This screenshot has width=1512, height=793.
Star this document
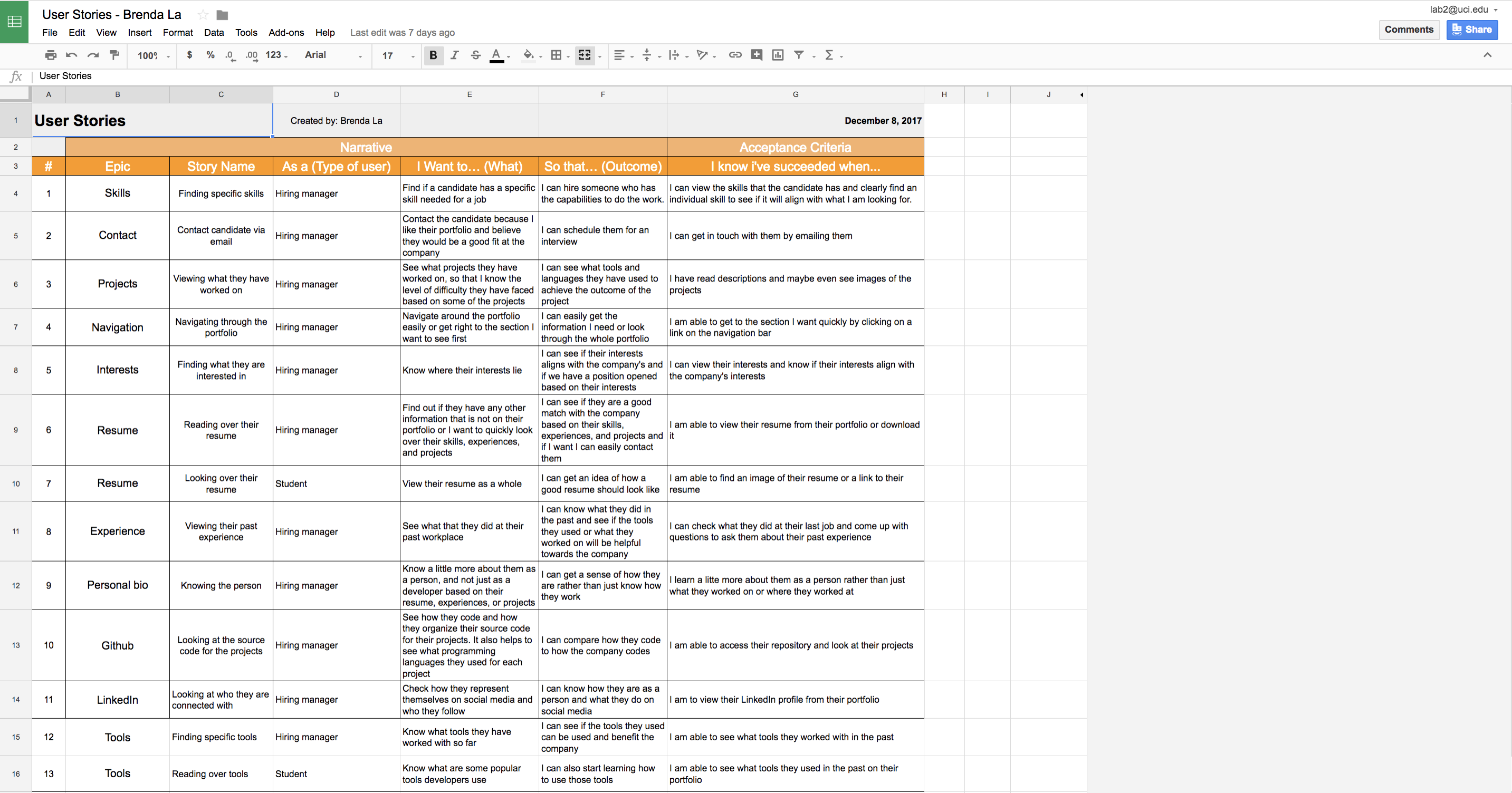(203, 15)
